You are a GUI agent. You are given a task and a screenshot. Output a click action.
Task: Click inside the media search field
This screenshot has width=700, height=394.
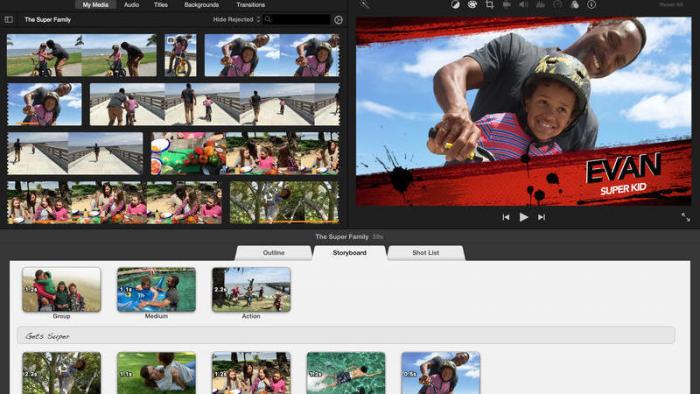[297, 19]
